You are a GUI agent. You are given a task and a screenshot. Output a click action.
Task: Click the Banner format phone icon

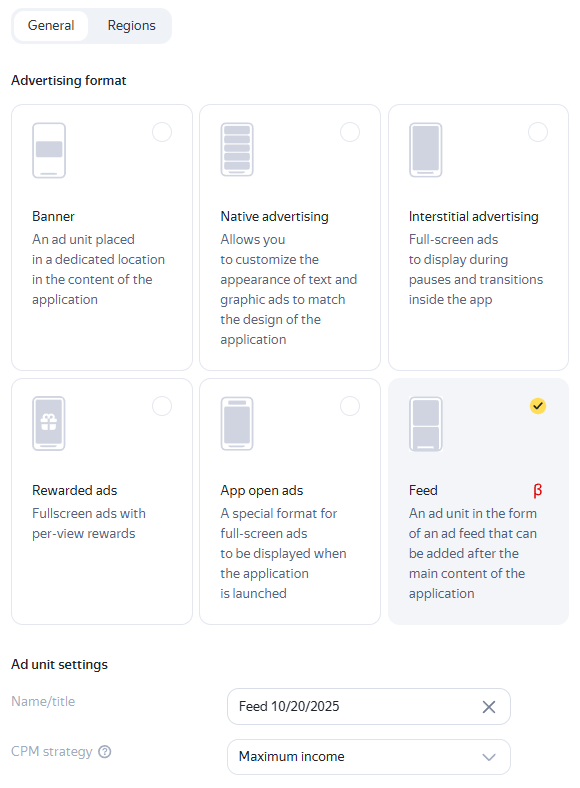pos(49,150)
